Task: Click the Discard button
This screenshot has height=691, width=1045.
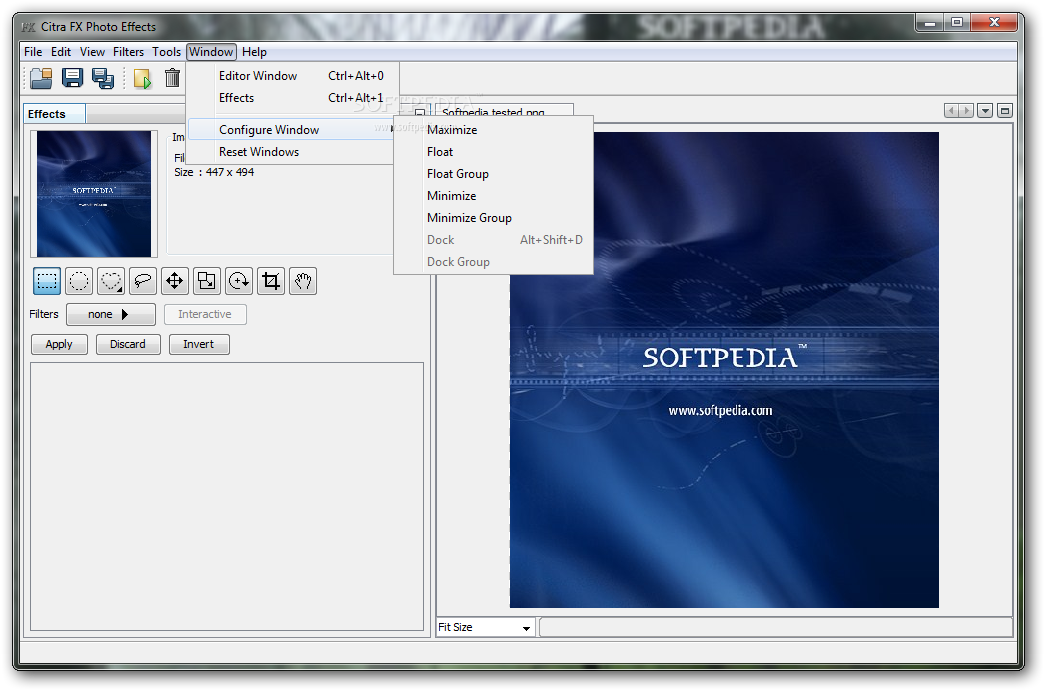Action: click(128, 345)
